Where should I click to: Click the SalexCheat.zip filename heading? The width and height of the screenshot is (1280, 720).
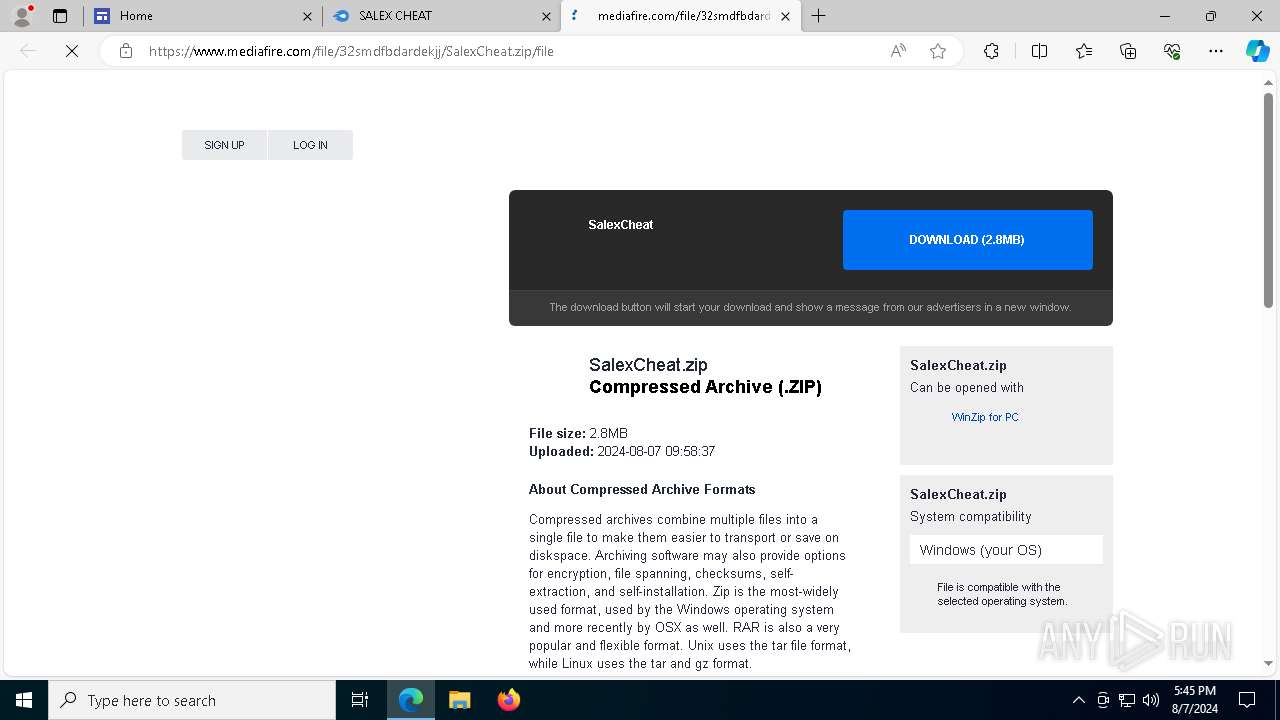coord(648,365)
